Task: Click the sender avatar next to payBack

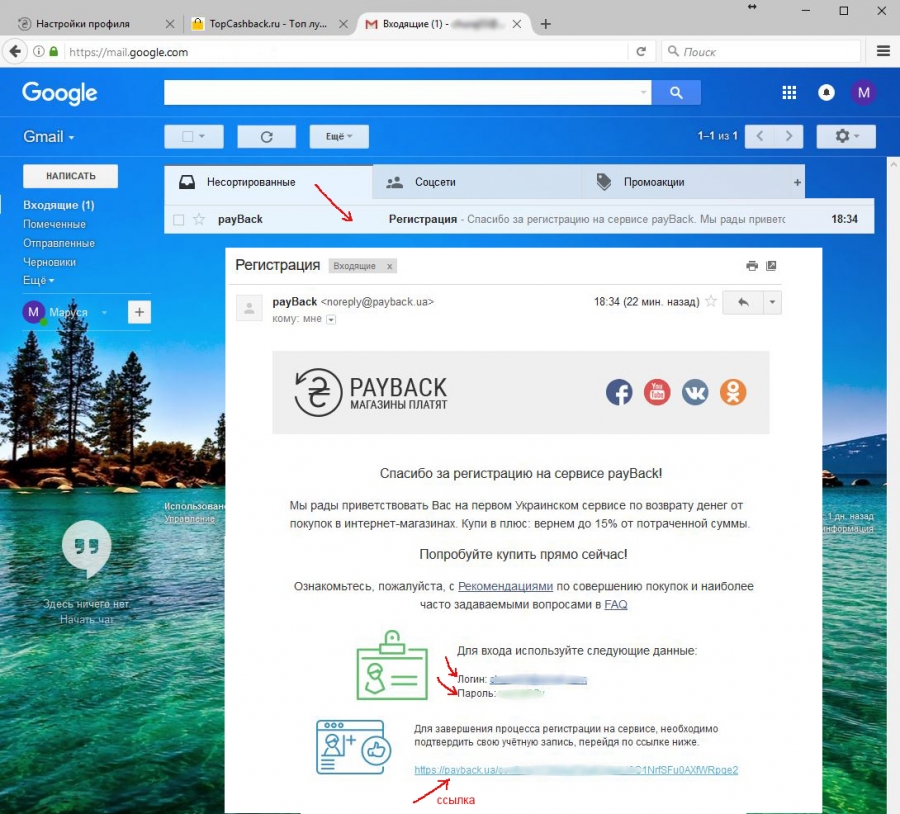Action: point(249,308)
